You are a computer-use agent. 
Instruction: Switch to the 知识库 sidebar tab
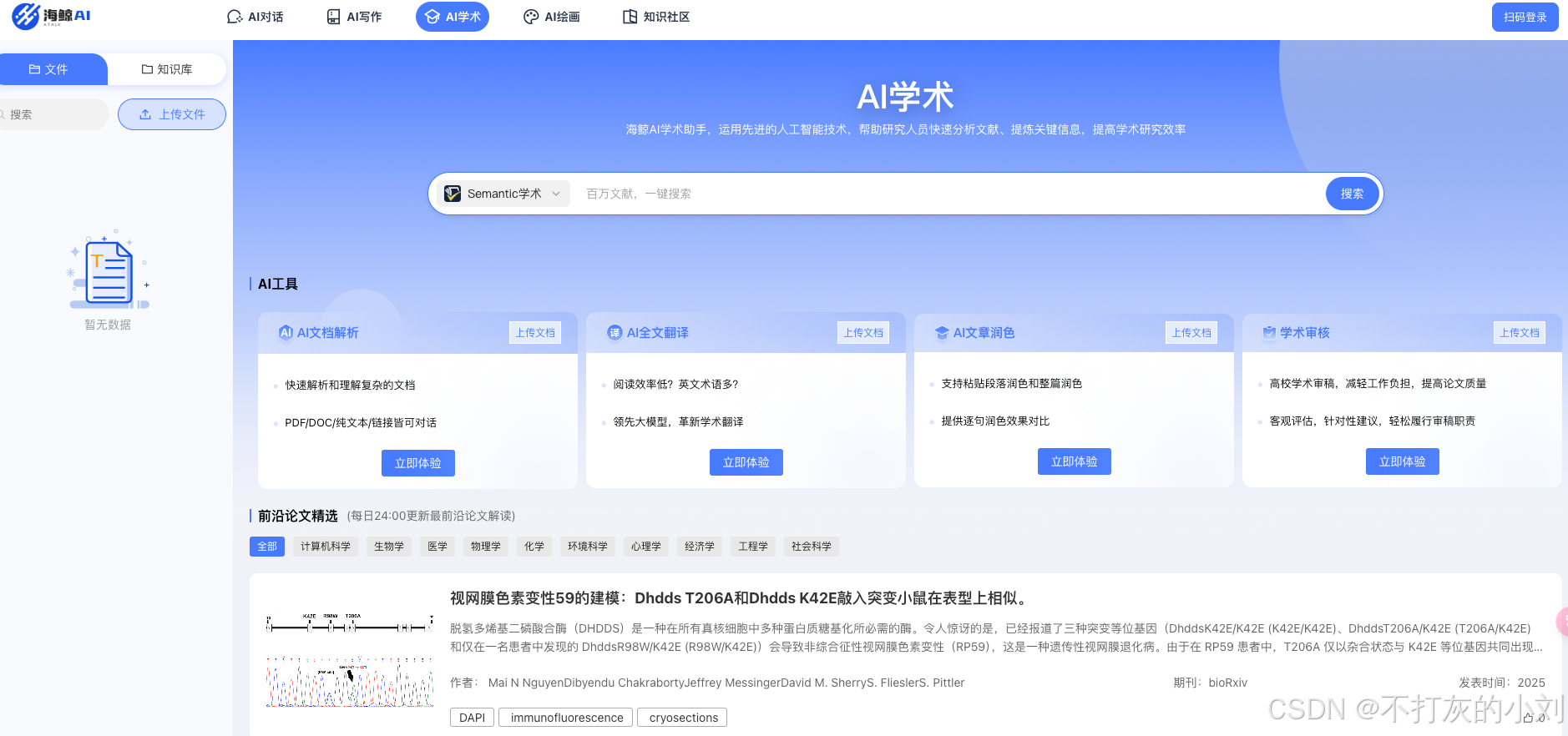[x=167, y=69]
